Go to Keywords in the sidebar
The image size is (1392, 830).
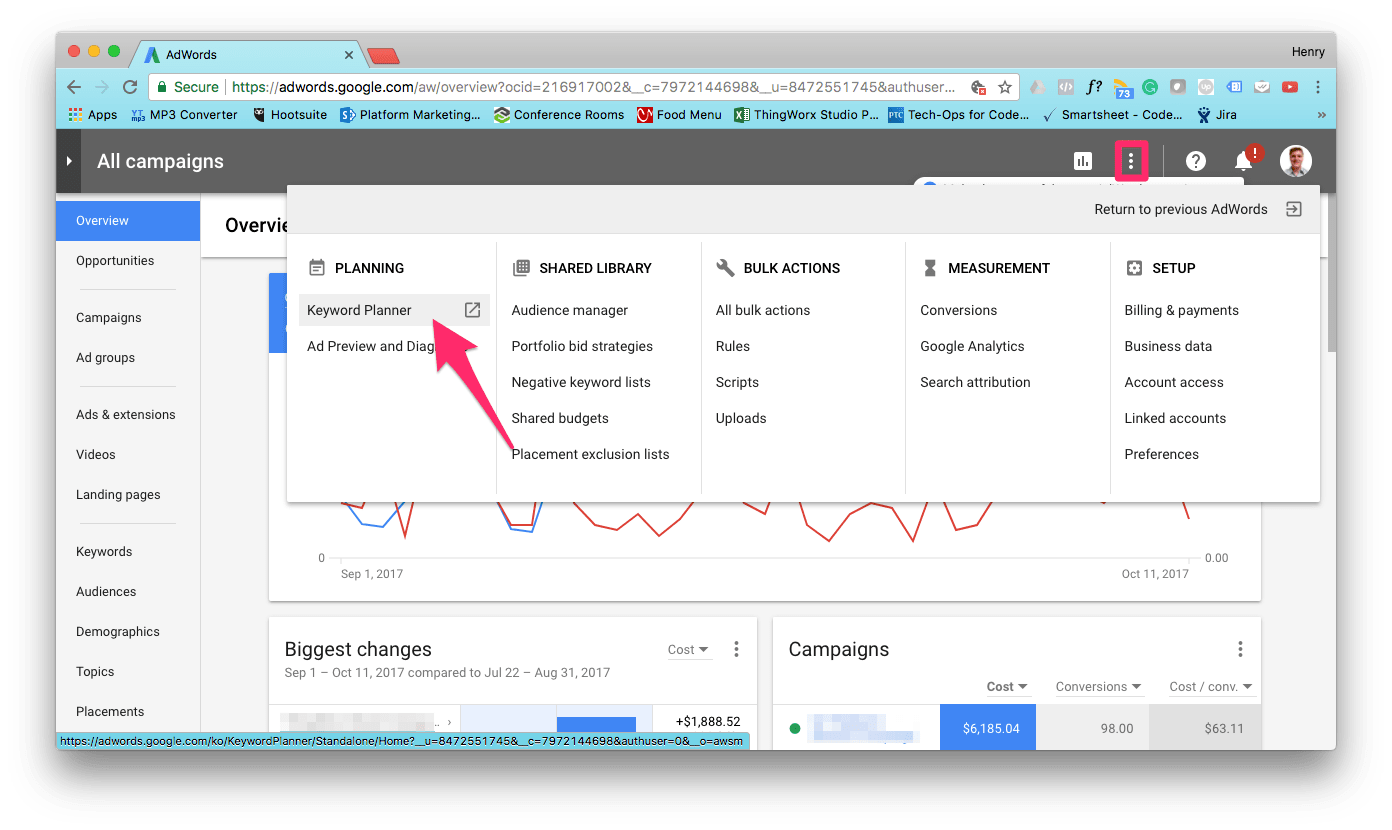(104, 552)
